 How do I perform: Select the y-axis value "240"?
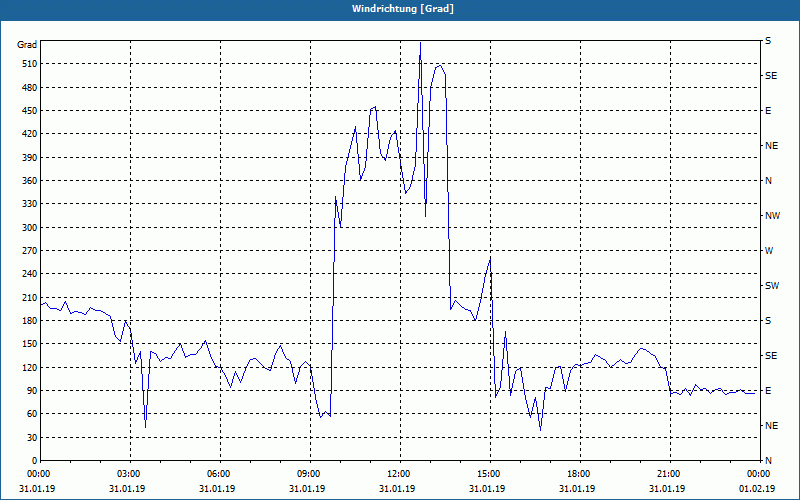pyautogui.click(x=30, y=274)
